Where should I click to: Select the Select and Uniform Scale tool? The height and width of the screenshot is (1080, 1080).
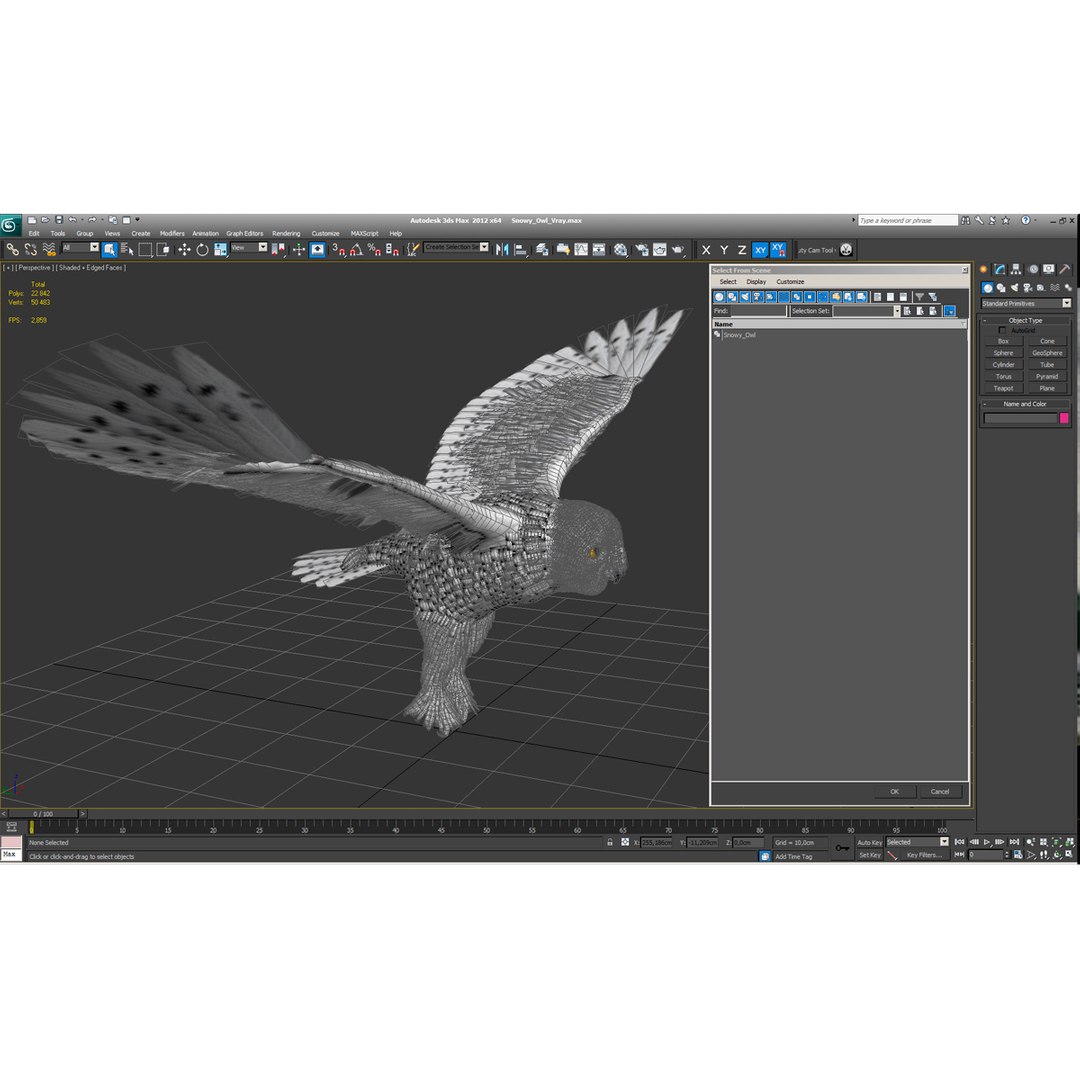220,249
